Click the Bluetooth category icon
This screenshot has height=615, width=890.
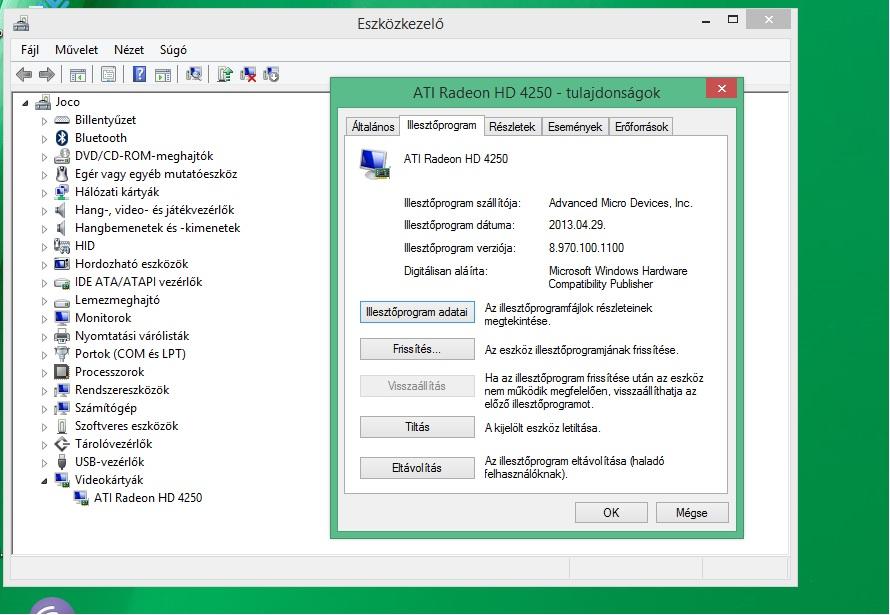point(62,138)
